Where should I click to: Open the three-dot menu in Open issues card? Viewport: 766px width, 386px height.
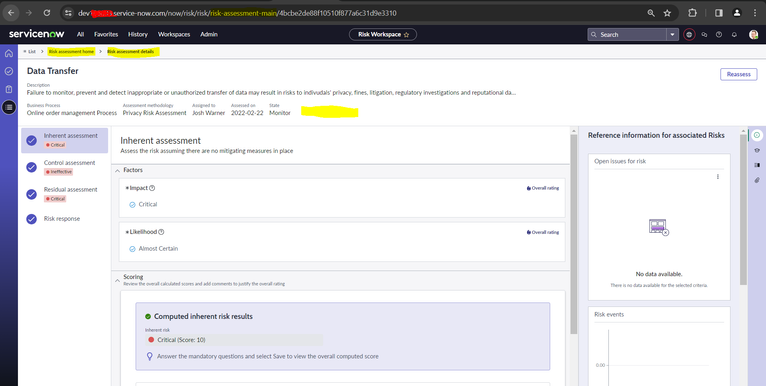718,177
